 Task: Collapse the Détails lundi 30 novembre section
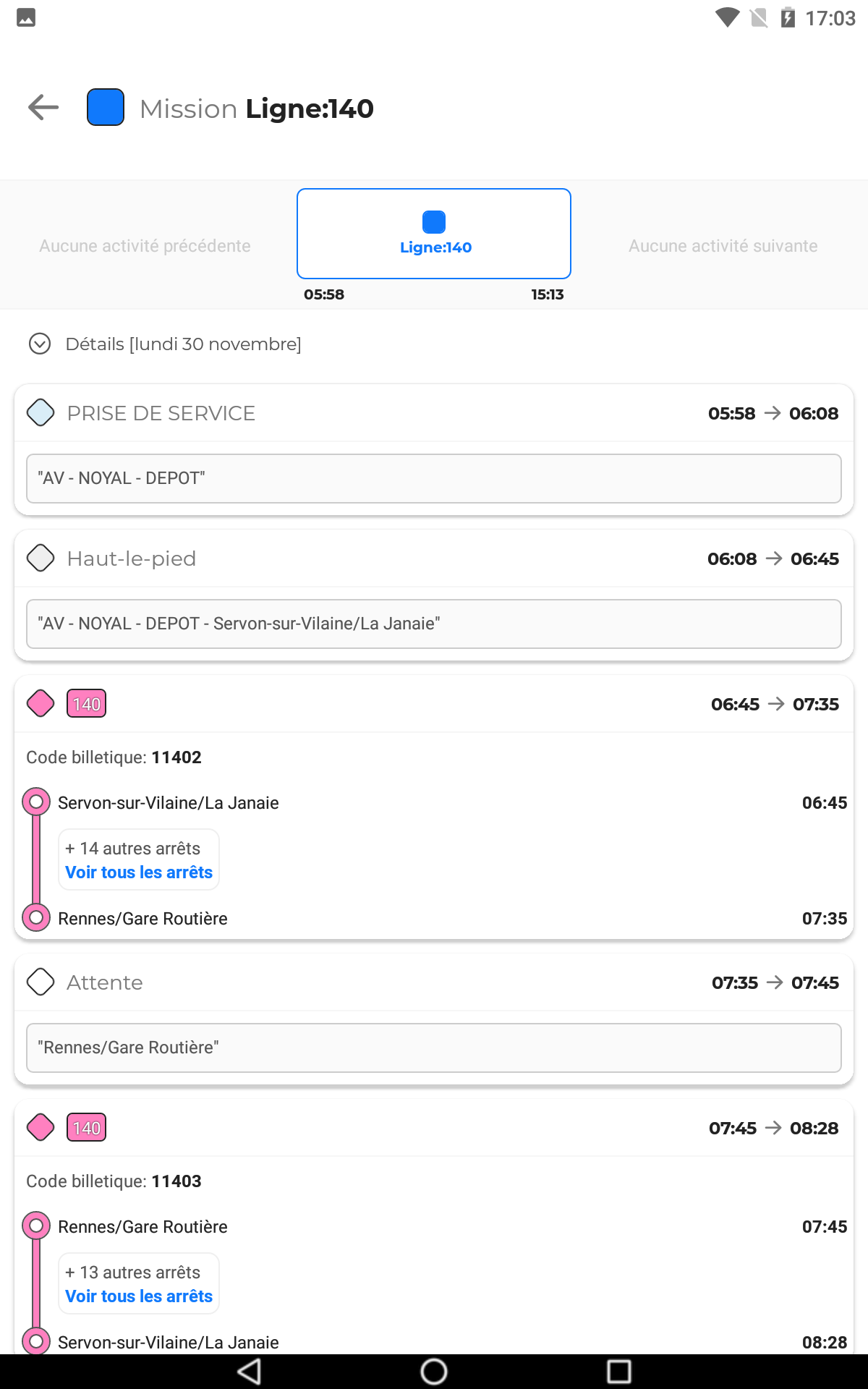tap(40, 344)
